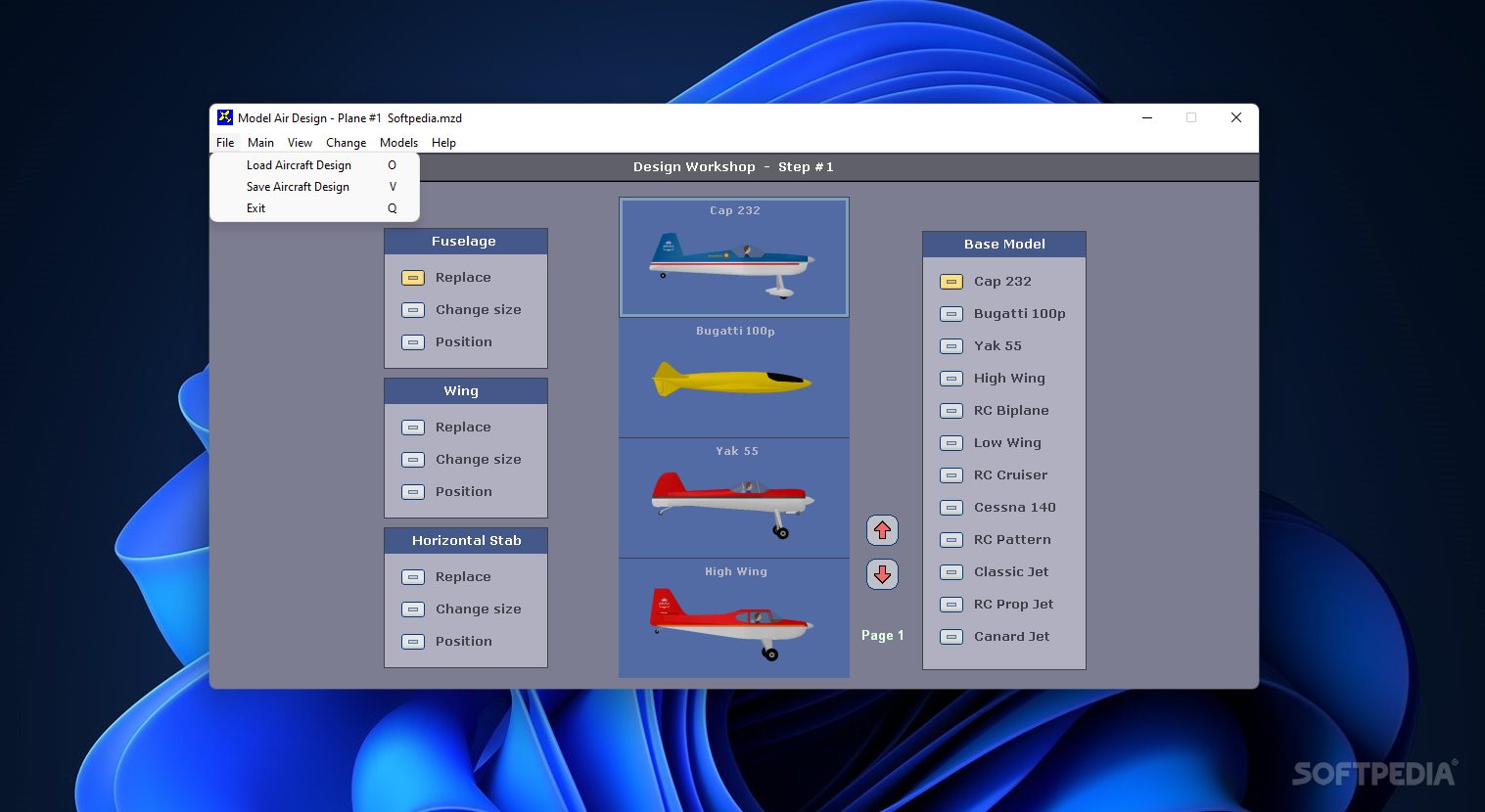Choose RC Pattern base model button
1485x812 pixels.
[951, 540]
